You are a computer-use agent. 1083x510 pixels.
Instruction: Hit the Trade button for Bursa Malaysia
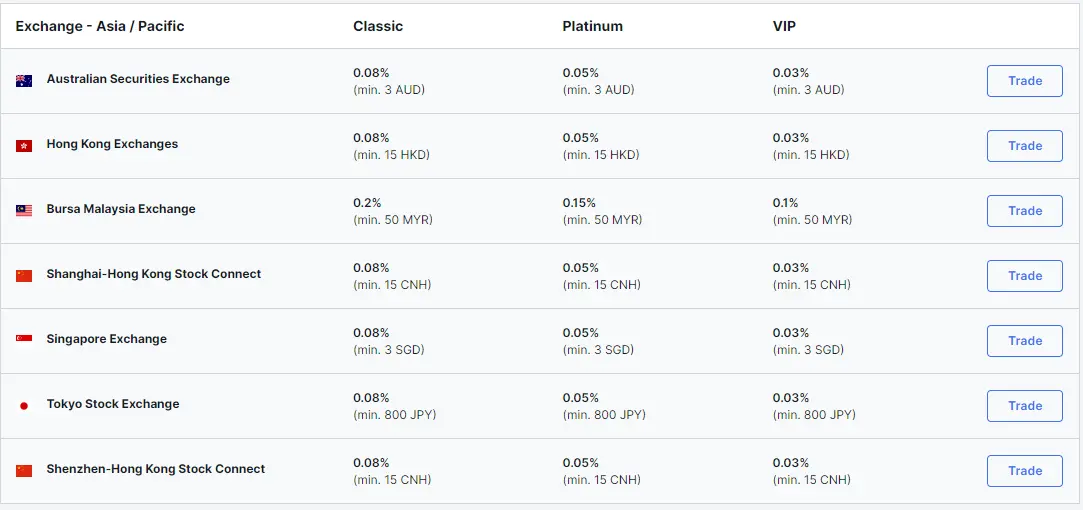pos(1024,211)
